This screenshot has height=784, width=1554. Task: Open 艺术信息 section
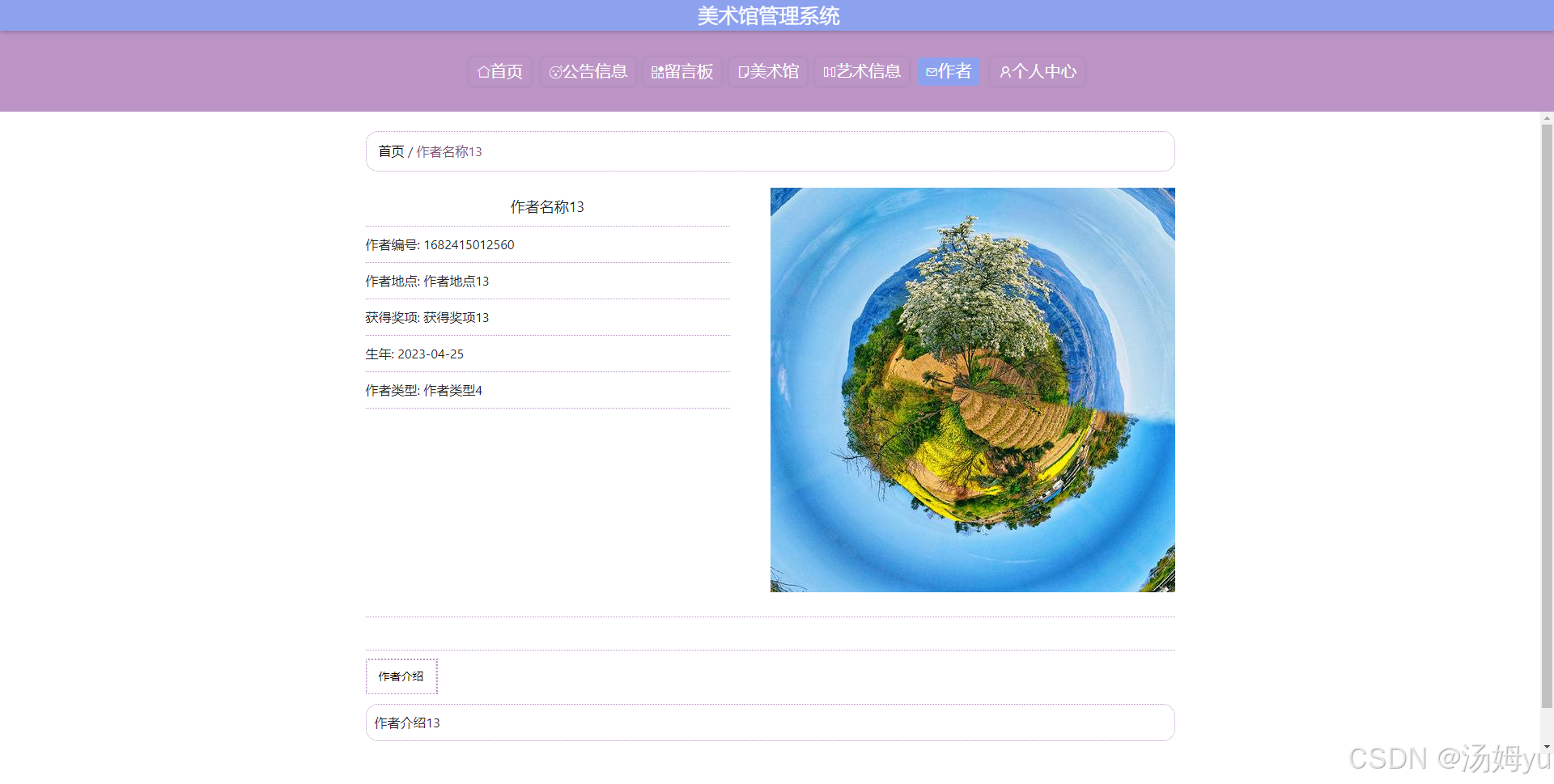point(862,71)
